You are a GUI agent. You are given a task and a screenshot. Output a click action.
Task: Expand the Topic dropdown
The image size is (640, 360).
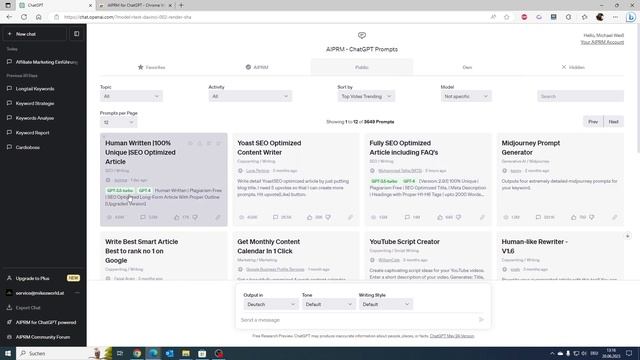pos(131,96)
